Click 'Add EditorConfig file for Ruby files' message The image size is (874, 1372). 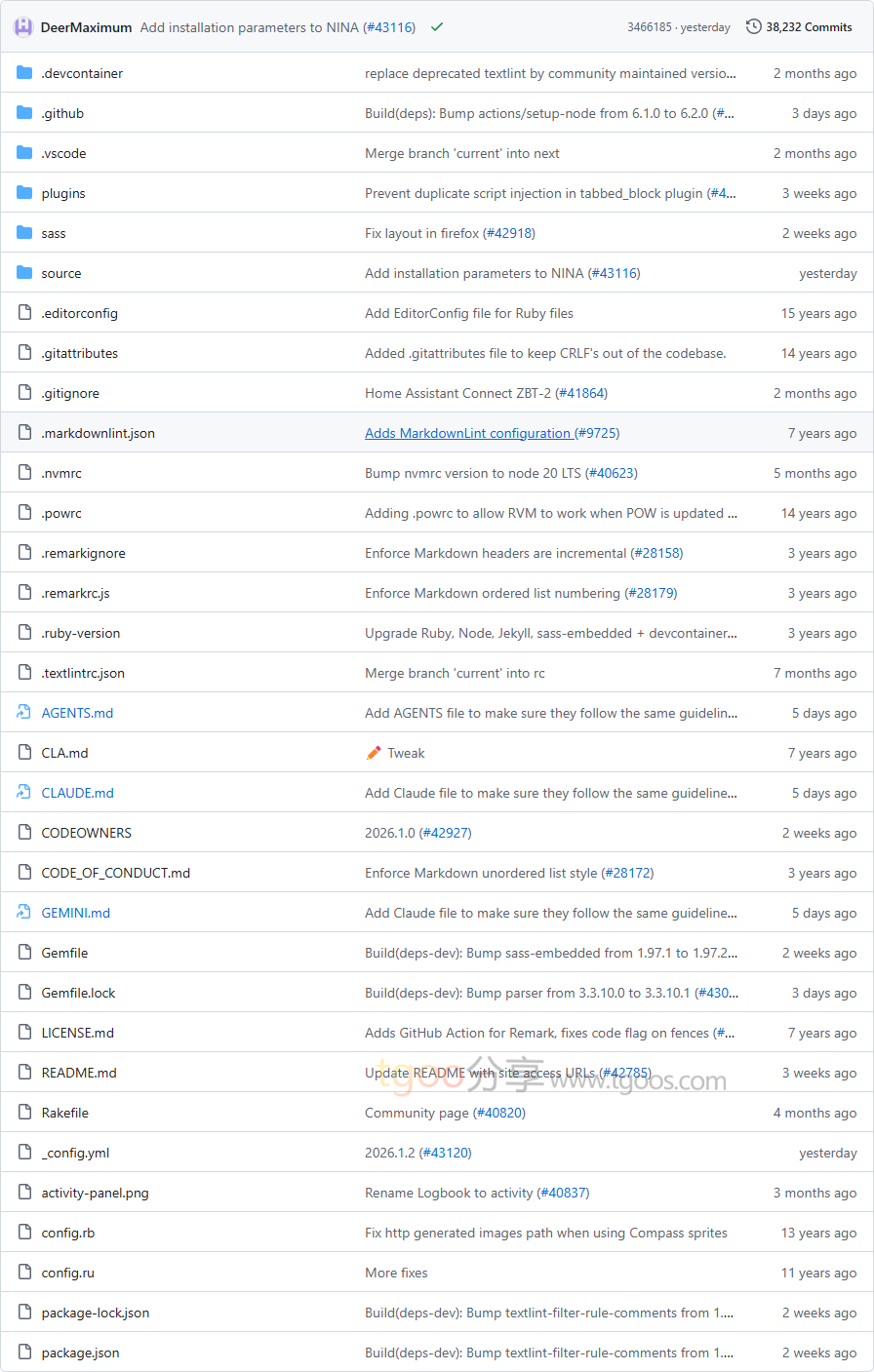tap(469, 313)
